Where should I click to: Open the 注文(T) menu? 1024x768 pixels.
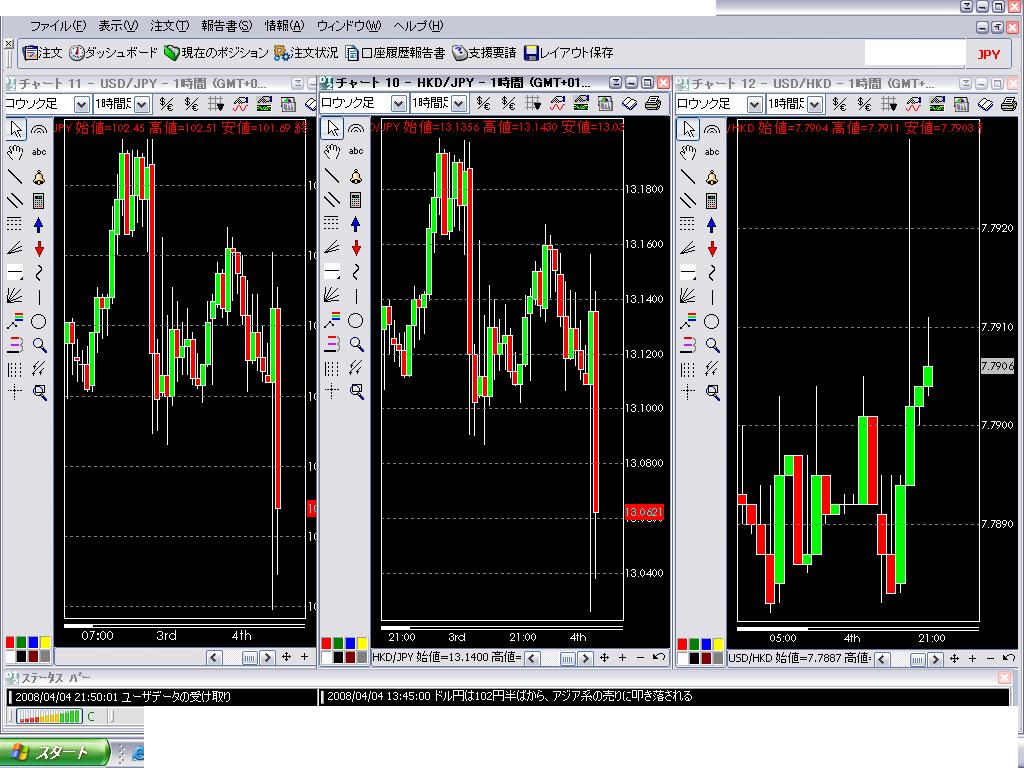[169, 25]
